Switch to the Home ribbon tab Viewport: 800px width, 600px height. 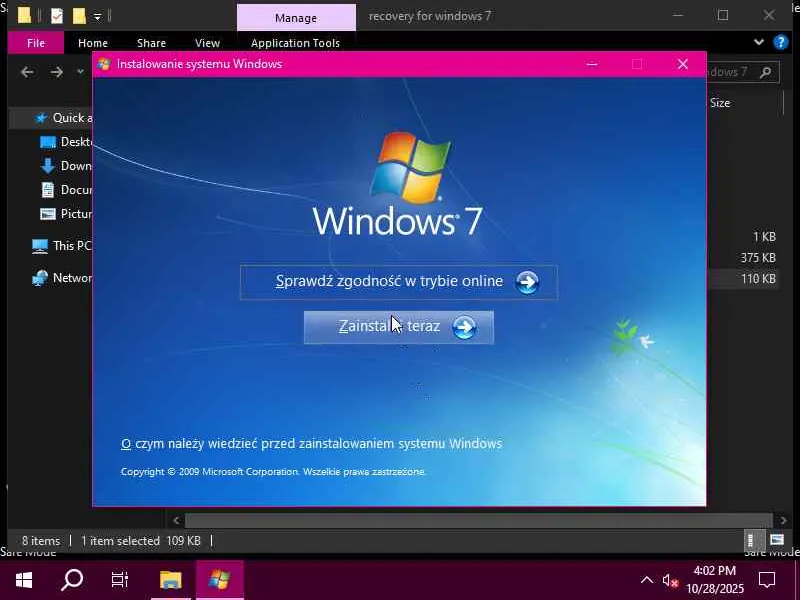point(93,43)
